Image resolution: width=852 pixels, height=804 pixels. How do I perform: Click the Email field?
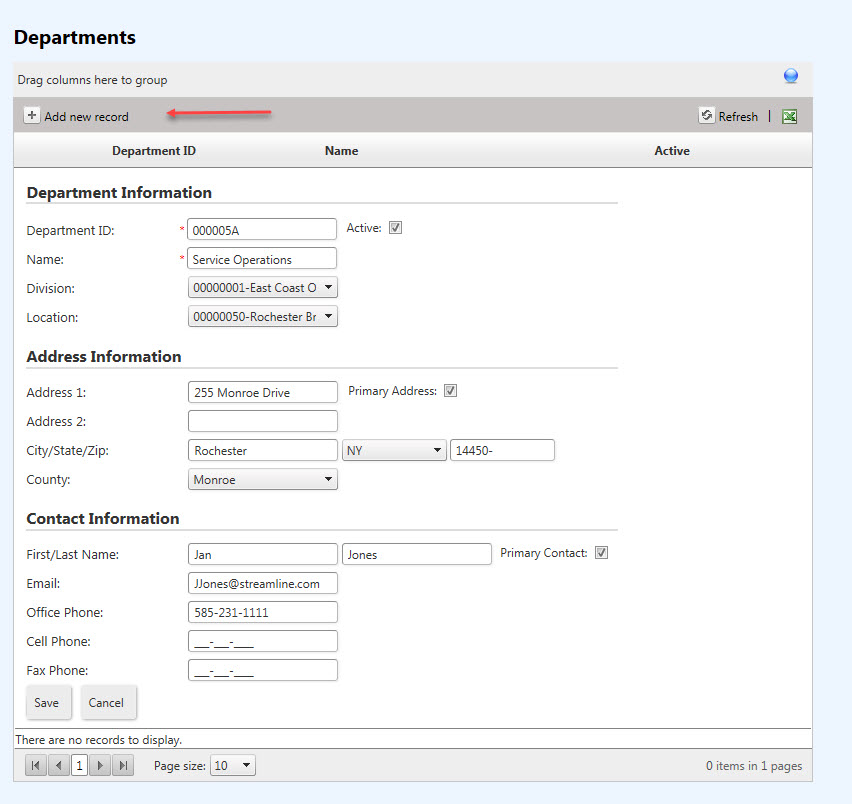[262, 583]
